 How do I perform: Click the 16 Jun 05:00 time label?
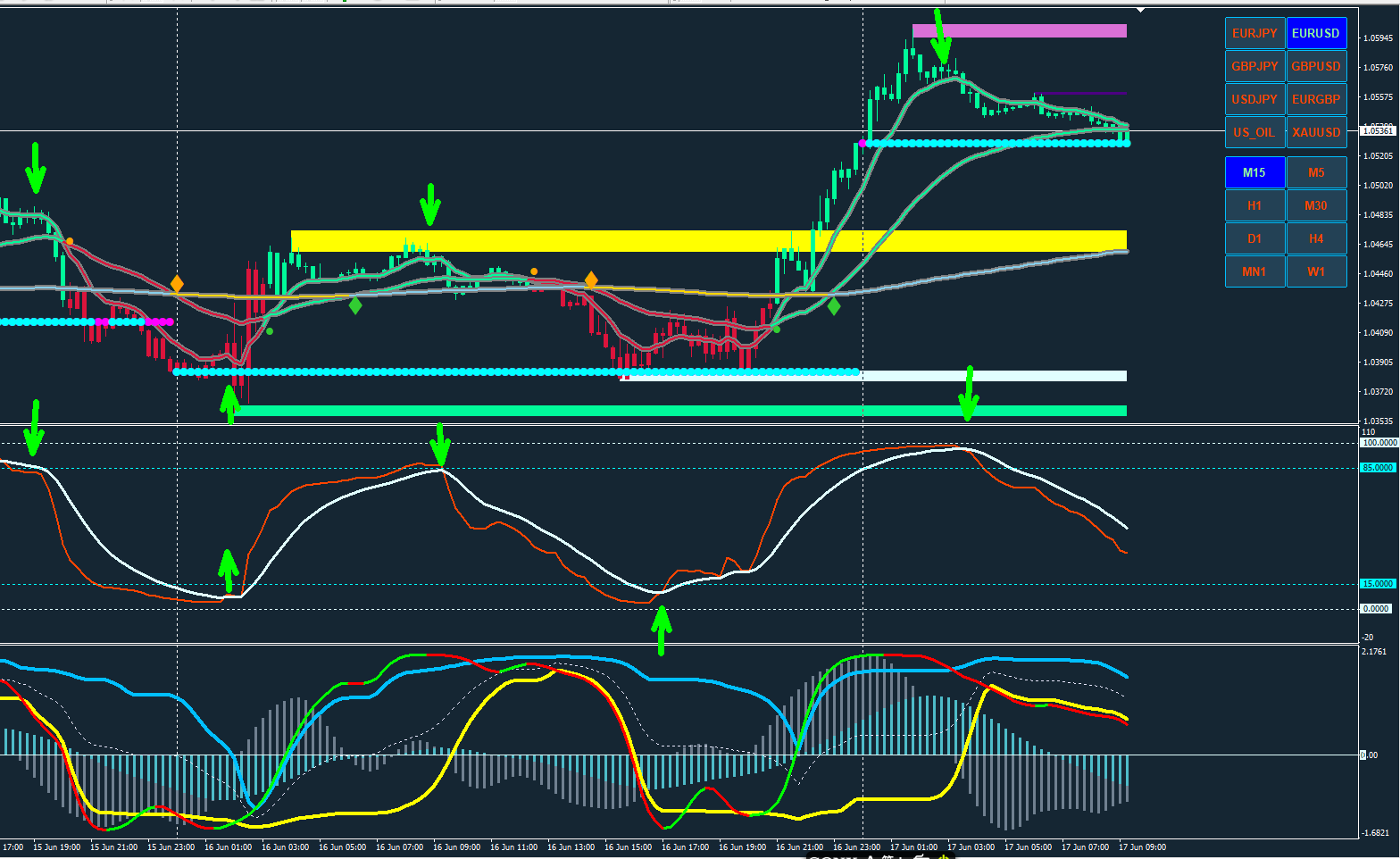click(342, 847)
